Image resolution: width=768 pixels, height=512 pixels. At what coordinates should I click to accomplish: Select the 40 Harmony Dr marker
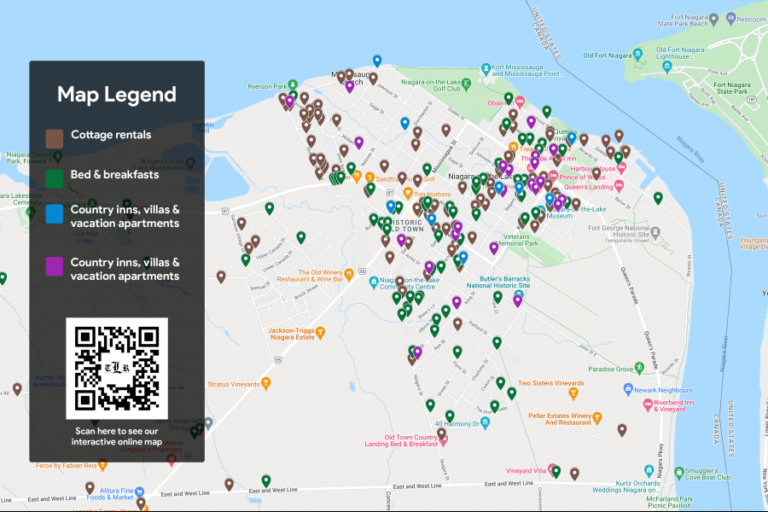485,423
